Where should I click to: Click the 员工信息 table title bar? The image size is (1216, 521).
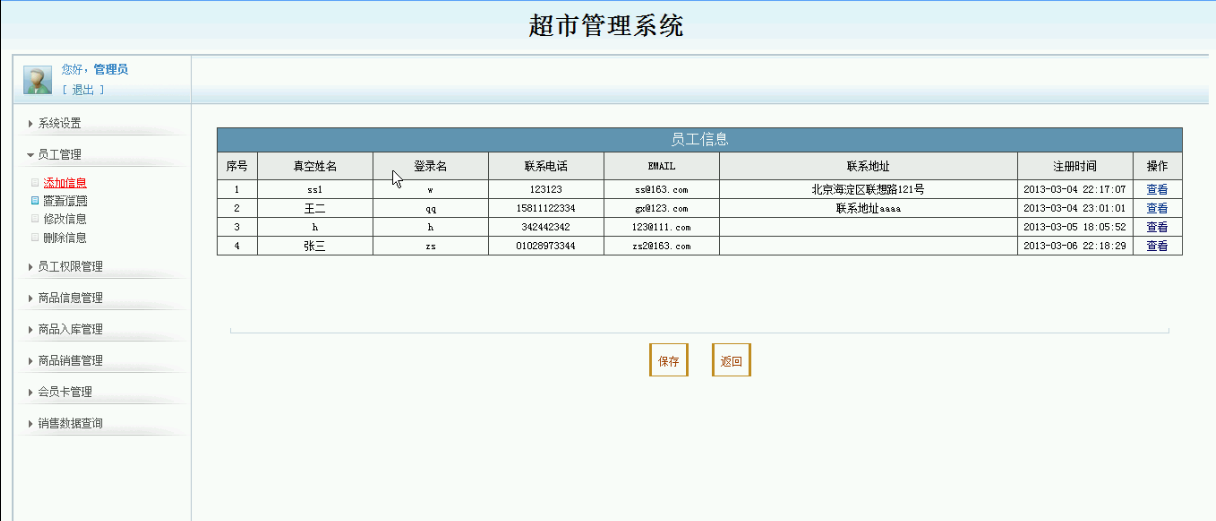coord(699,139)
